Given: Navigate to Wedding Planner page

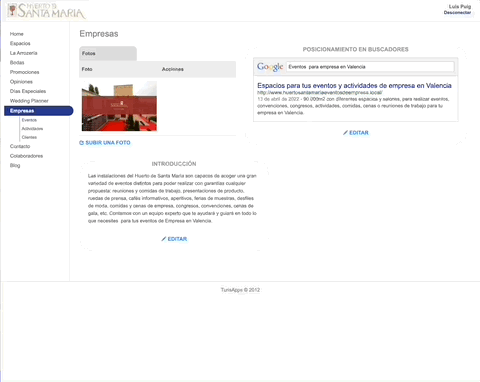Looking at the screenshot, I should (x=29, y=101).
